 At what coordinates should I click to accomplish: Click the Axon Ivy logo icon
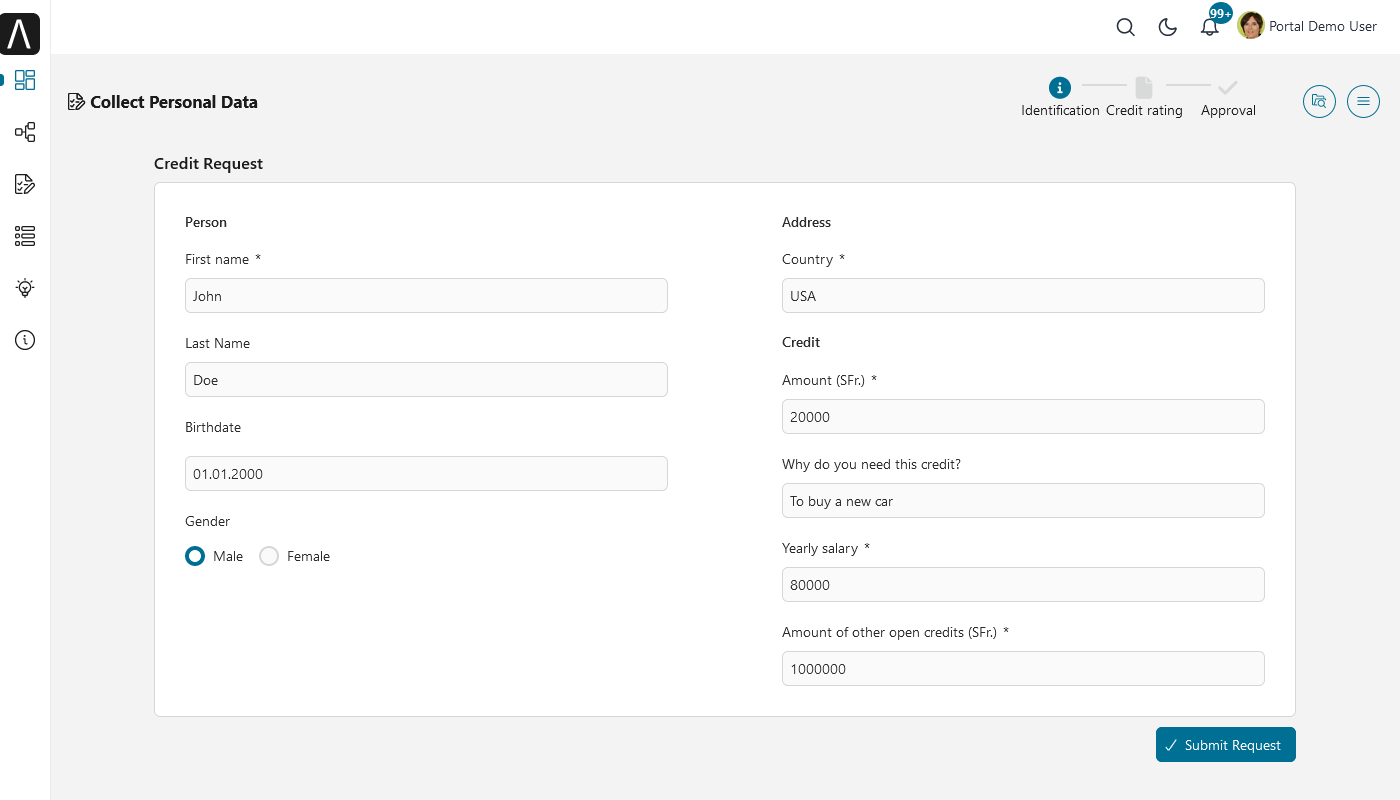20,34
